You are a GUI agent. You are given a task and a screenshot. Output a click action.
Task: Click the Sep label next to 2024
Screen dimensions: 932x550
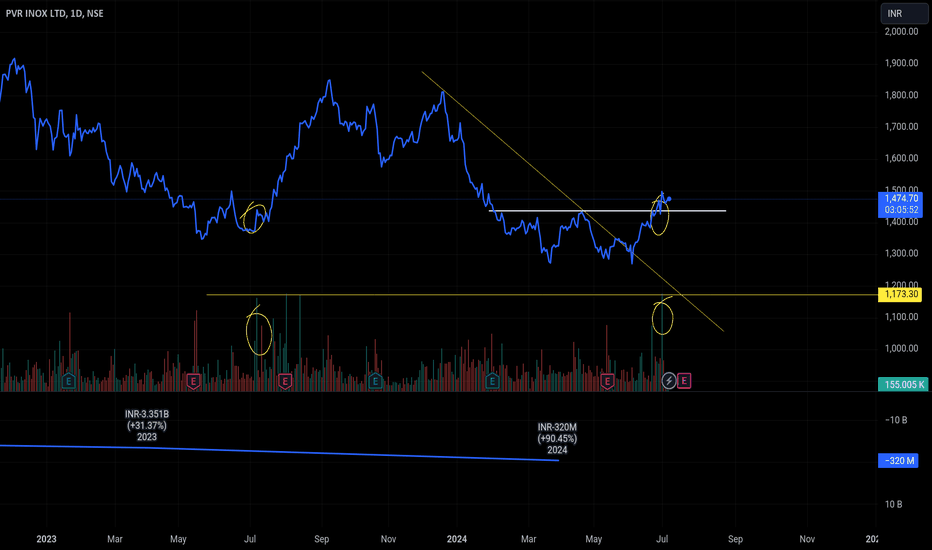pos(735,539)
